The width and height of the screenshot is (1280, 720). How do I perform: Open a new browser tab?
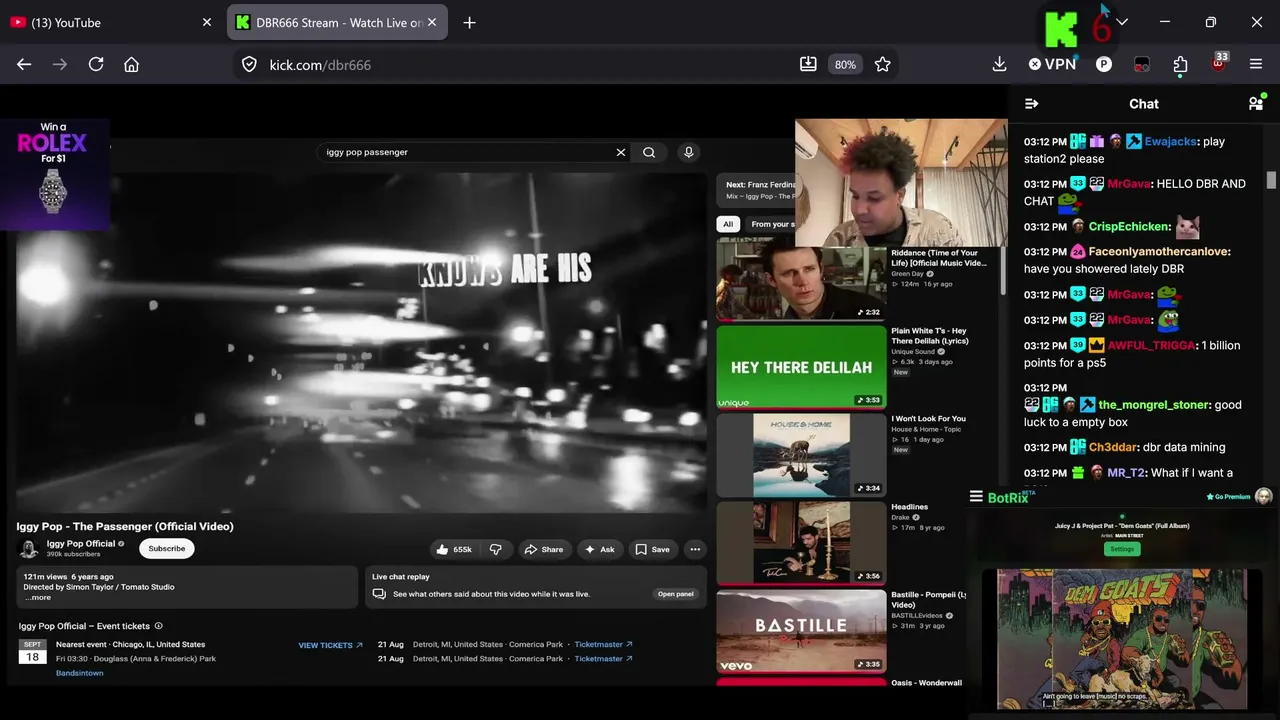[x=469, y=22]
